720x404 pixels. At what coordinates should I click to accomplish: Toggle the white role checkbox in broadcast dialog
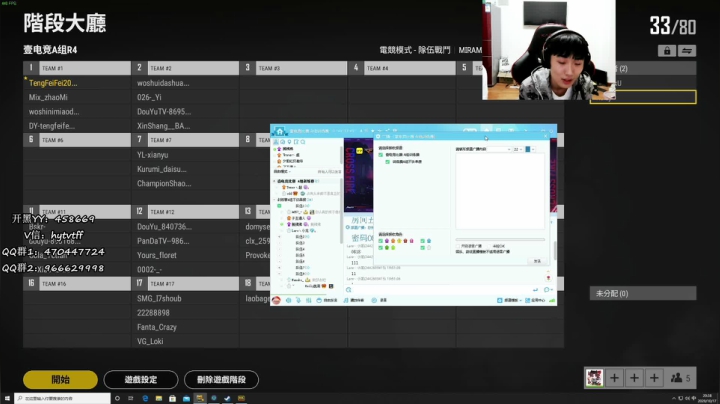pos(422,247)
